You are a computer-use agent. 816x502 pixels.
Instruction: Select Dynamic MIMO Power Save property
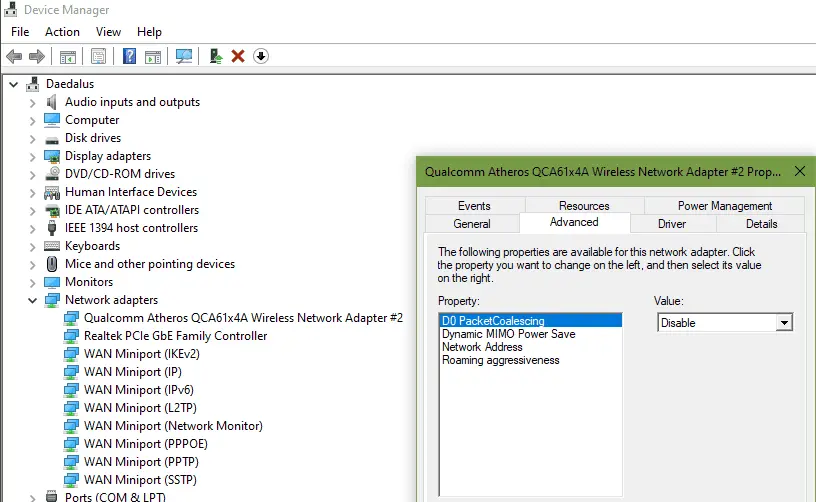pos(508,334)
